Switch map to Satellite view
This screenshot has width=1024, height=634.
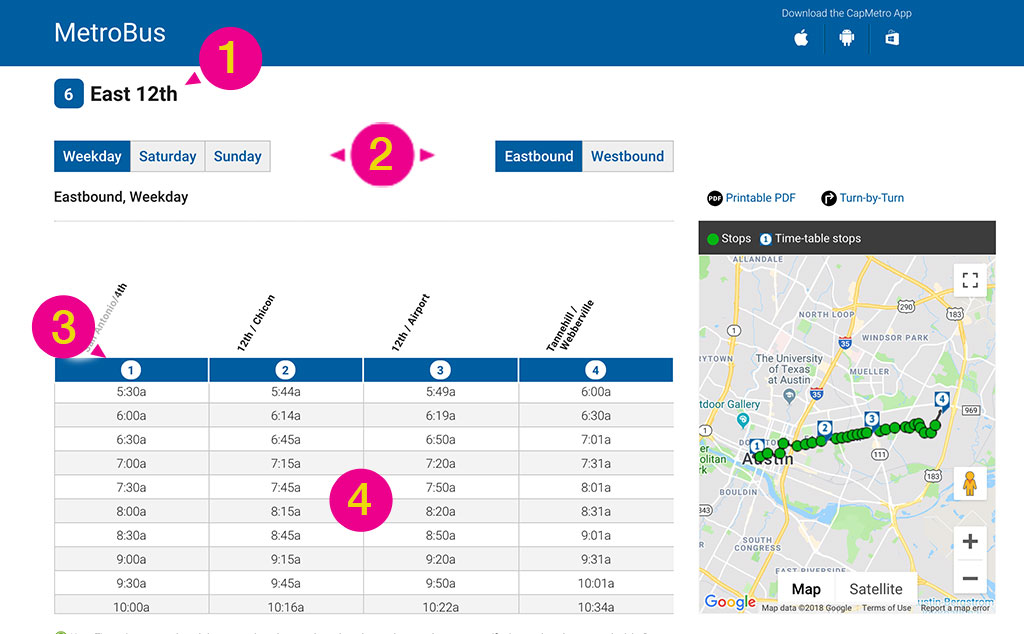(876, 589)
